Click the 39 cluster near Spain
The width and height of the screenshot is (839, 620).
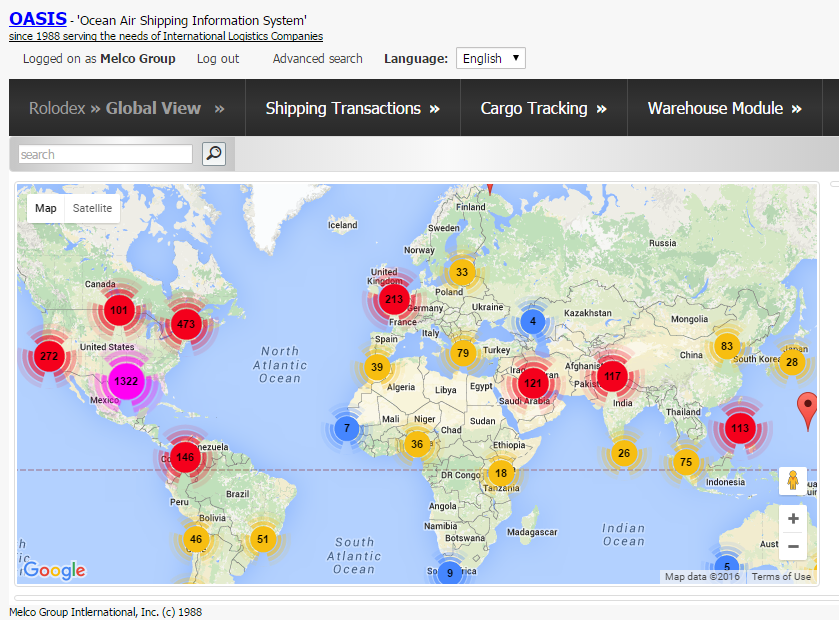click(377, 367)
